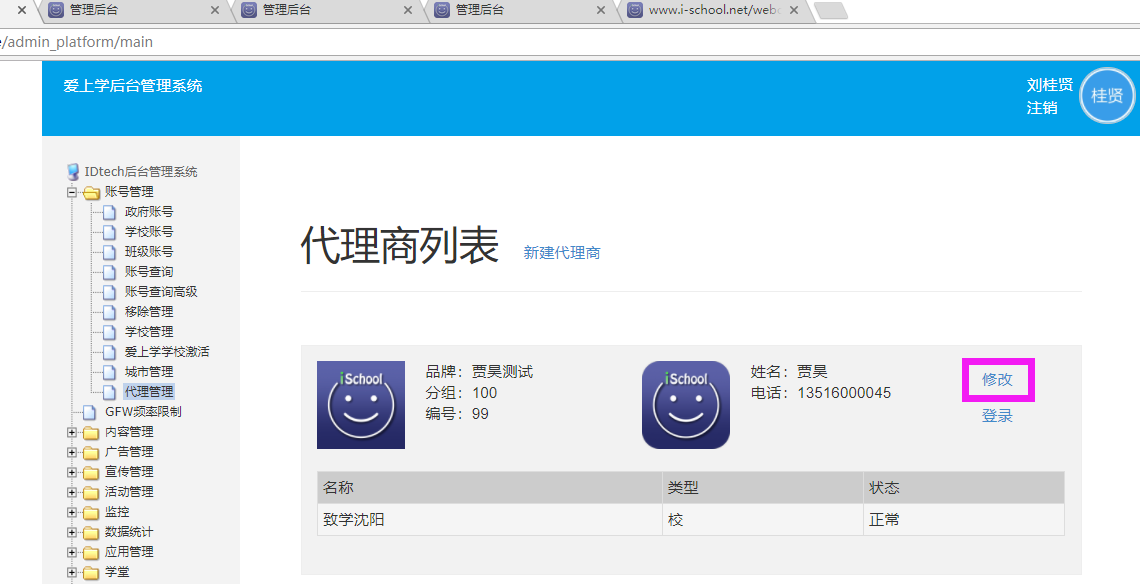Switch to the www.i-school.net browser tab
Screen dimensions: 1140x584
(x=710, y=10)
